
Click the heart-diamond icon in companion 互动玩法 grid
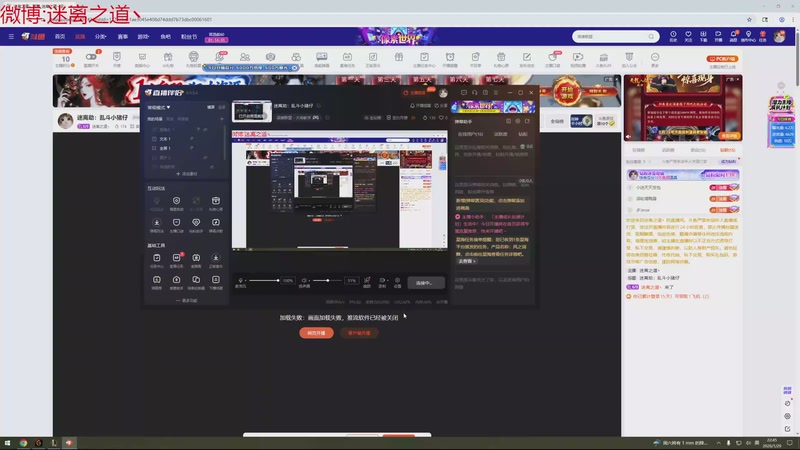[196, 224]
